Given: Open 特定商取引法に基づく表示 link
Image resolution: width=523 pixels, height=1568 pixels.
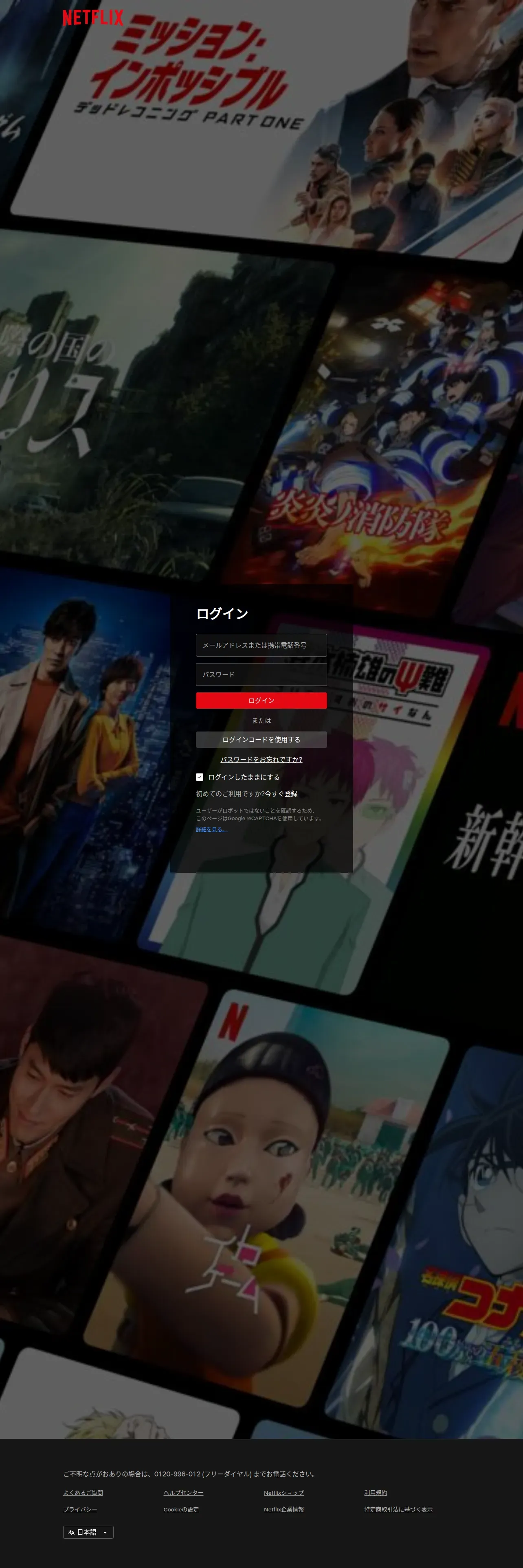Looking at the screenshot, I should click(x=398, y=1509).
